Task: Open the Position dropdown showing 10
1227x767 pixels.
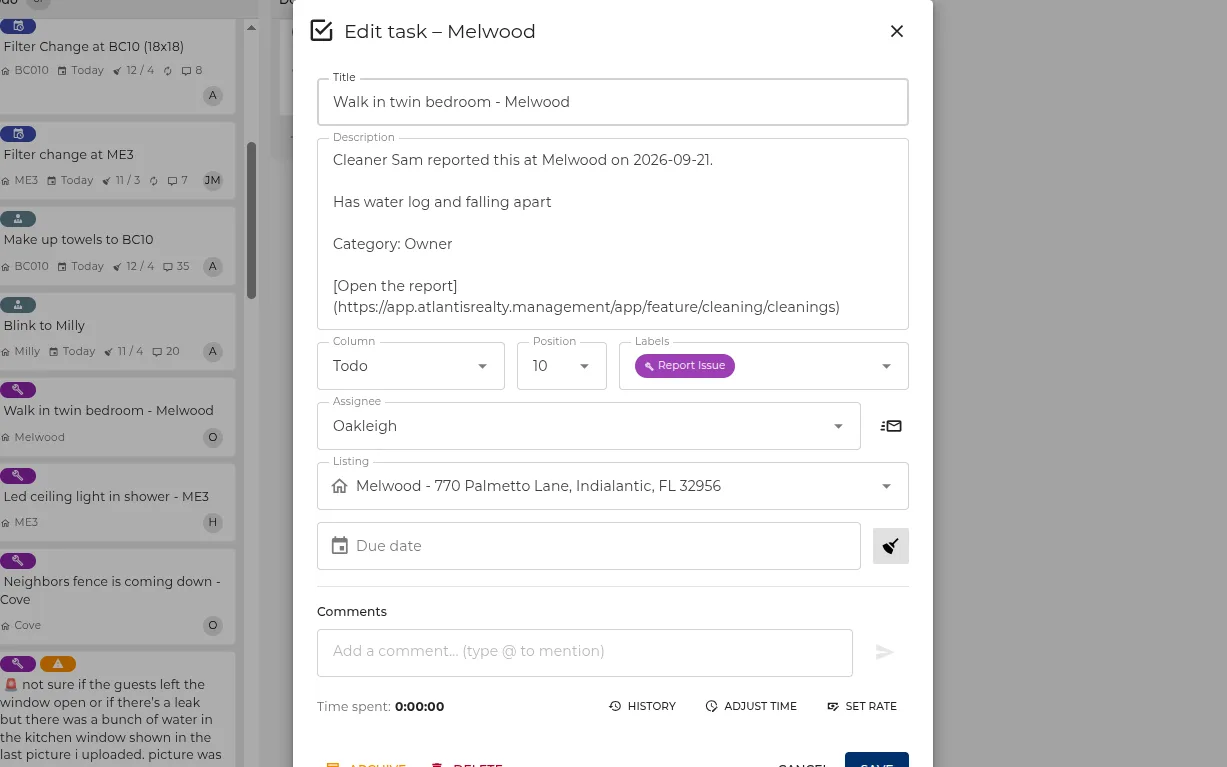Action: 562,366
